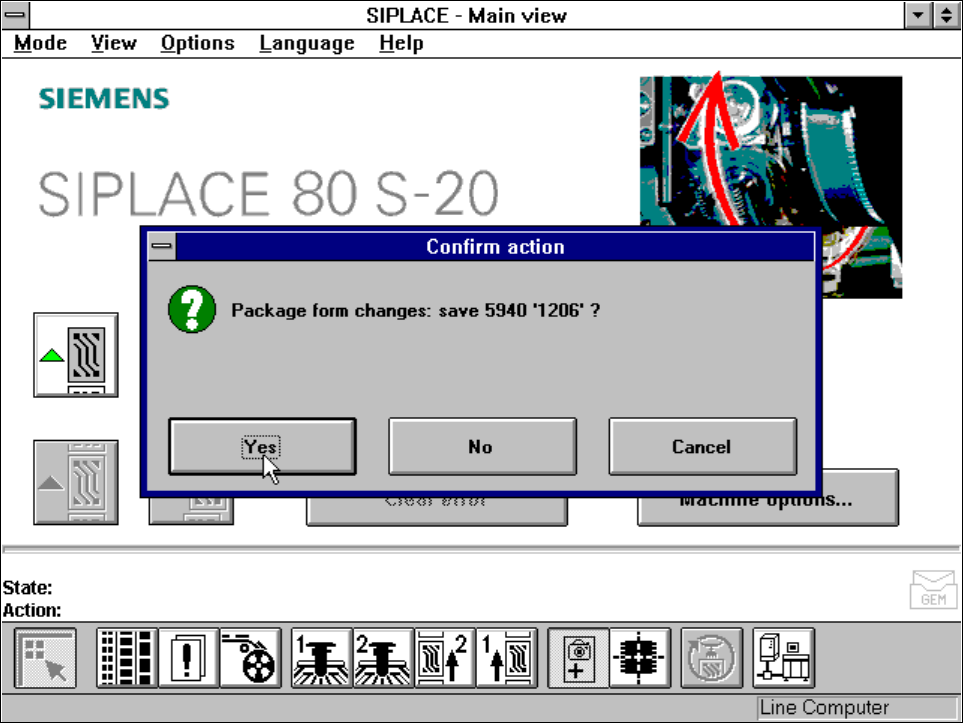Open the feeder table overview icon

[127, 658]
